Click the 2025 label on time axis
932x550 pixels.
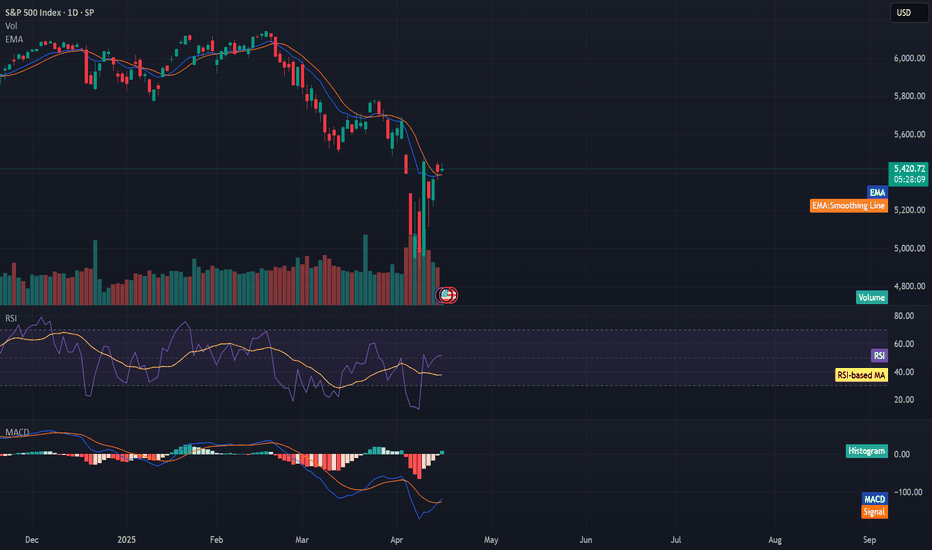click(126, 540)
